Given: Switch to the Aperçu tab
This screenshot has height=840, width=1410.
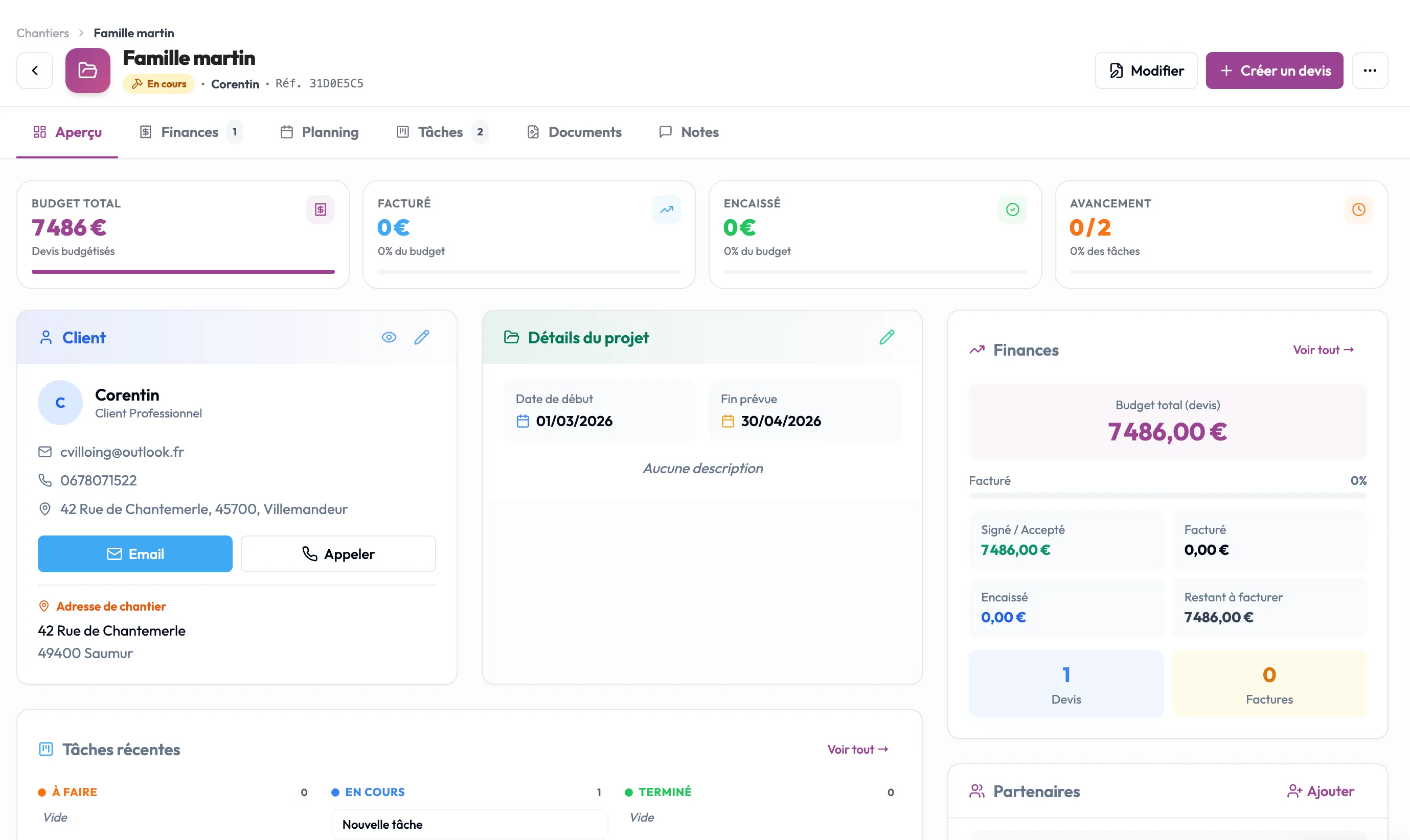Looking at the screenshot, I should point(67,132).
